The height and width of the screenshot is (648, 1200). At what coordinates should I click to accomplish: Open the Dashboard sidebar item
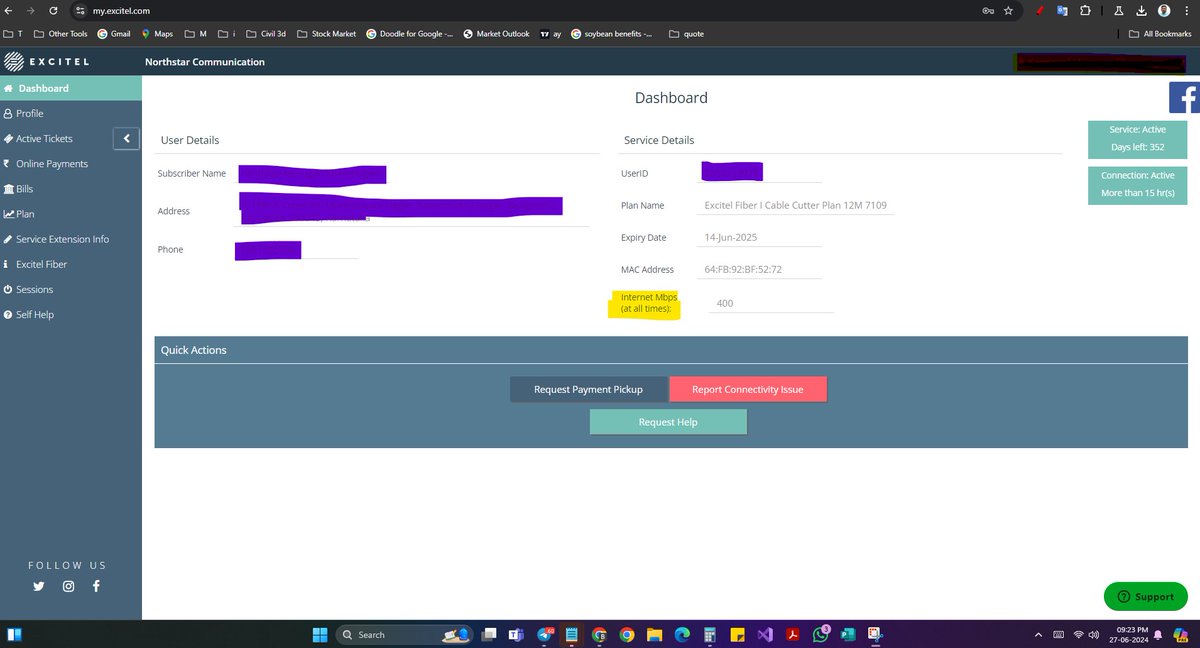pyautogui.click(x=70, y=88)
